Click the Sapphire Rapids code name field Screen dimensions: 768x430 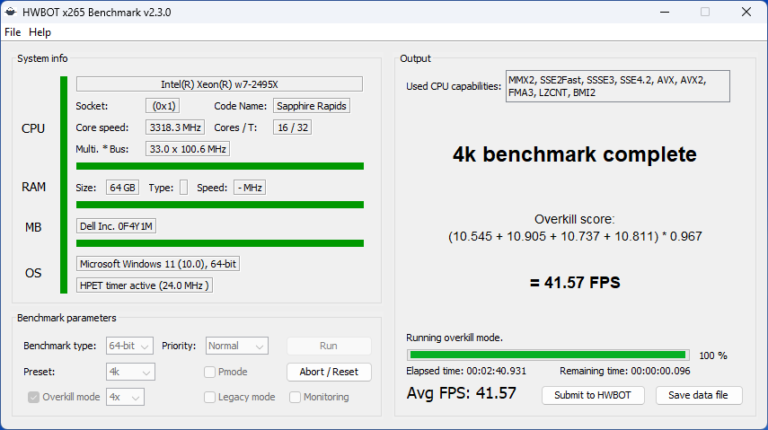(311, 106)
